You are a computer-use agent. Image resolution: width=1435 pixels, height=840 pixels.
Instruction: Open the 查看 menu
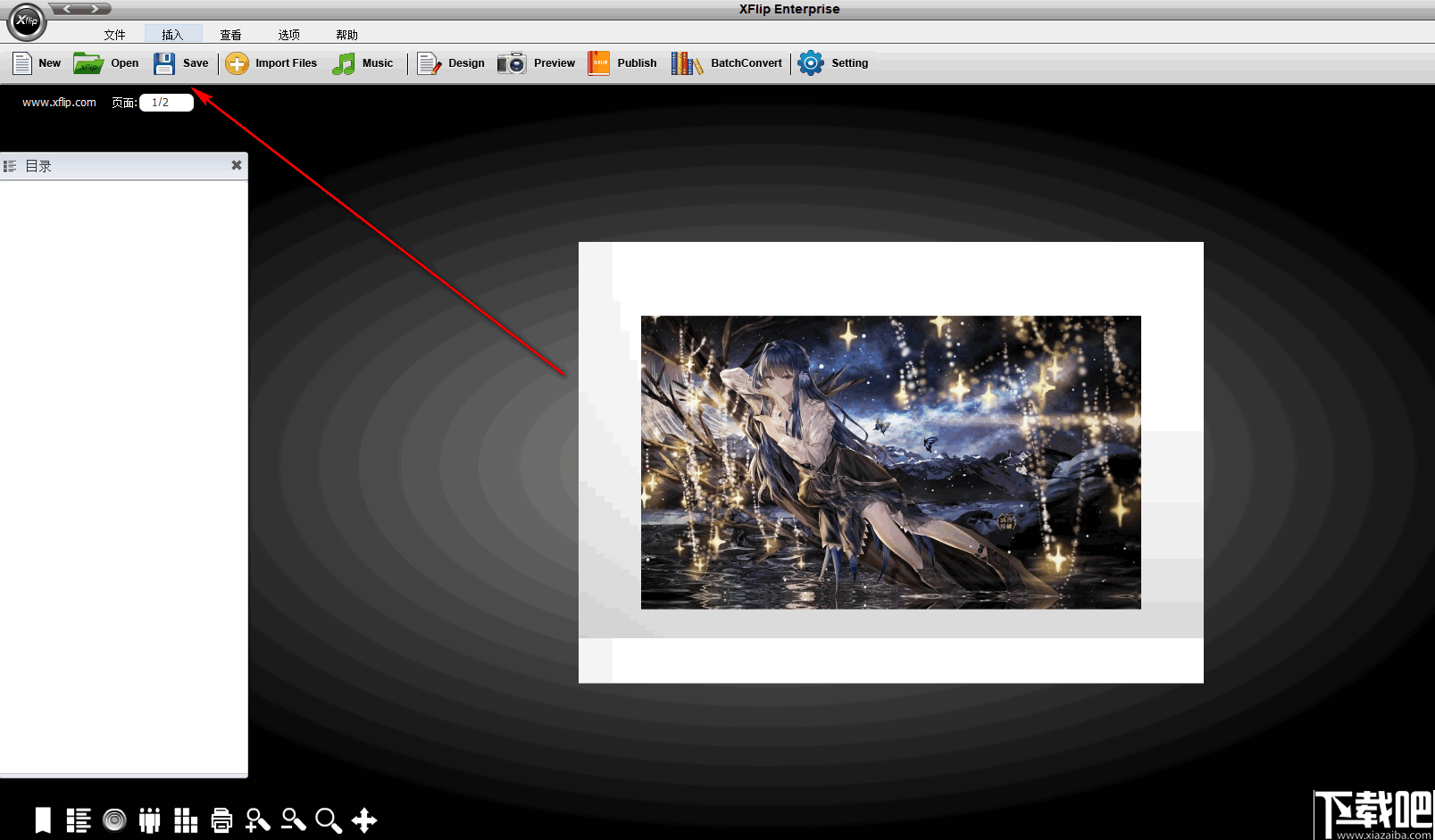tap(230, 35)
